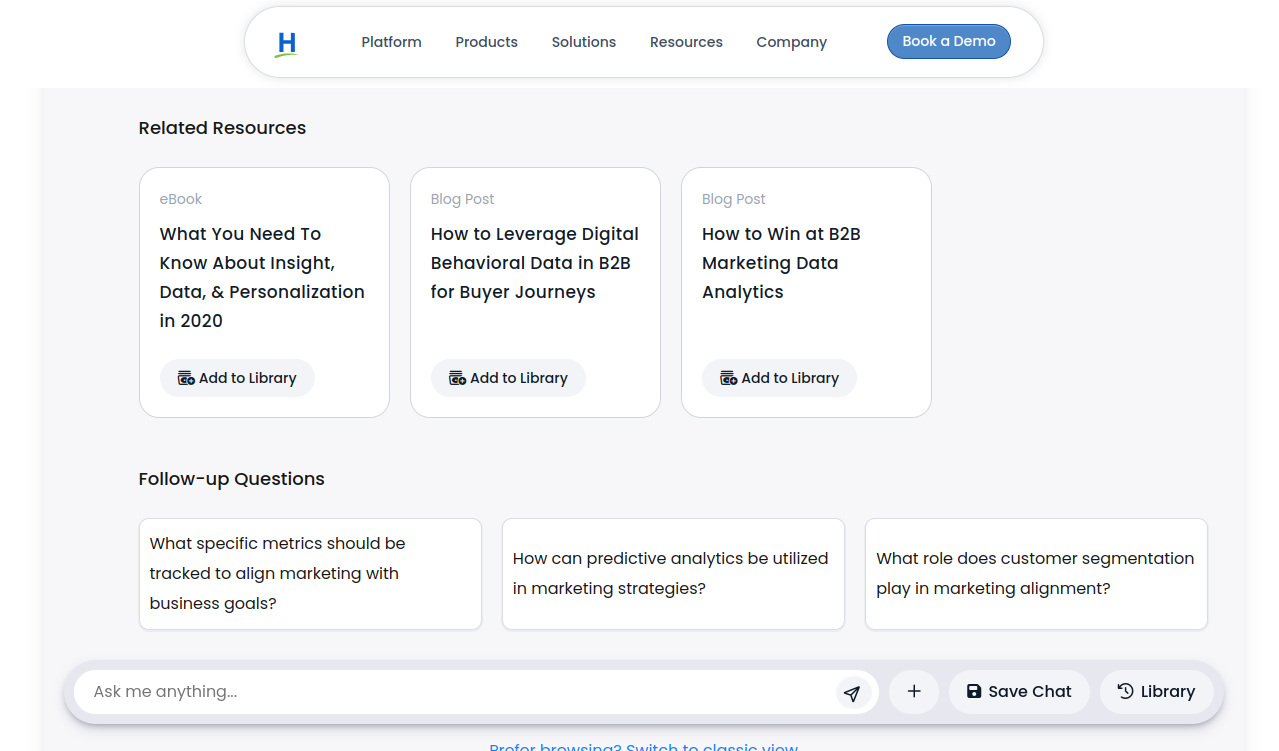Send message using paper plane icon
The height and width of the screenshot is (751, 1279).
coord(851,693)
